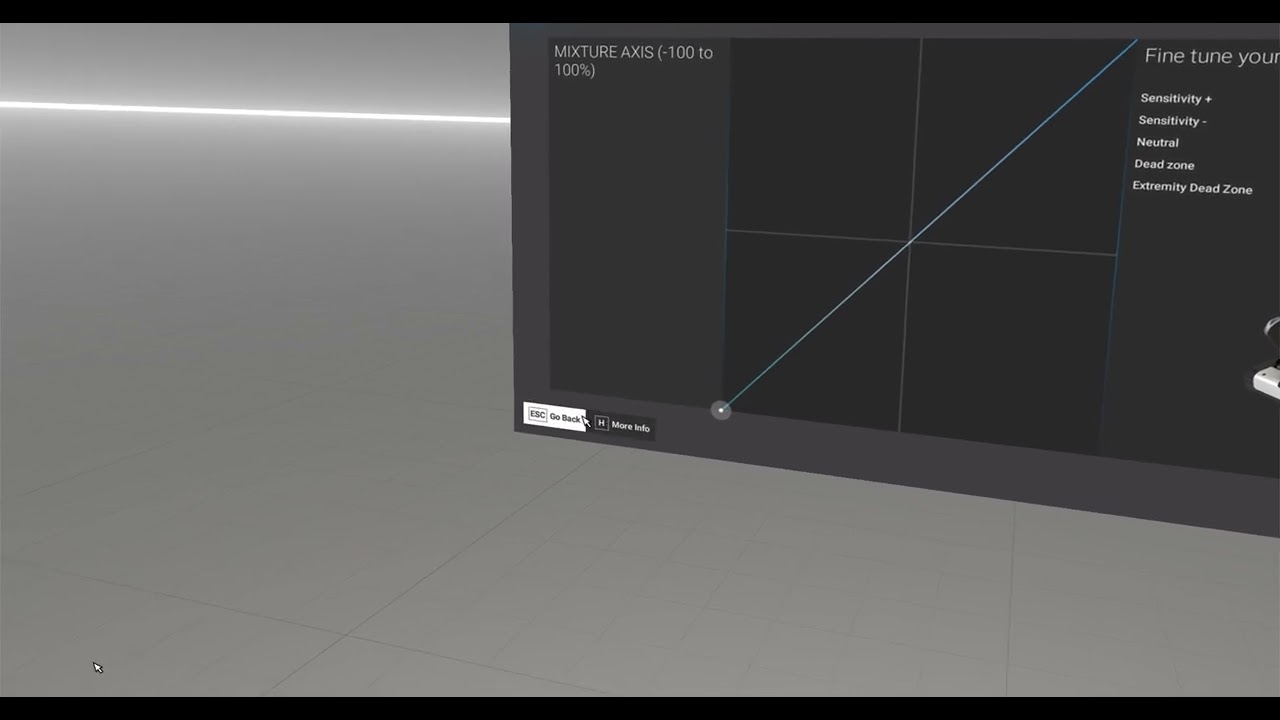Click the Fine tune your heading

coord(1212,57)
